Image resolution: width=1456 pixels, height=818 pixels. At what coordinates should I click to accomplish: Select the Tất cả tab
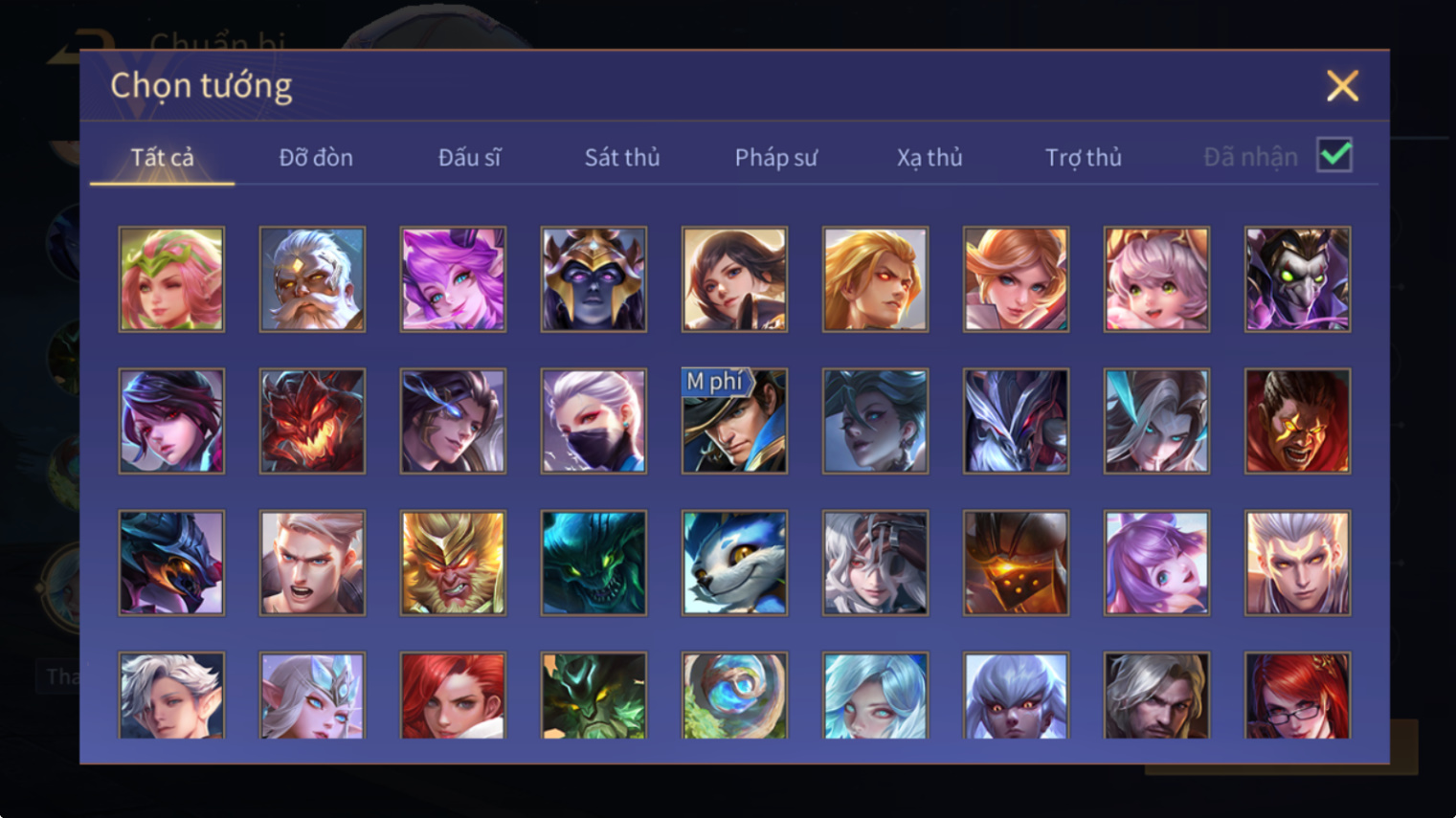coord(162,157)
